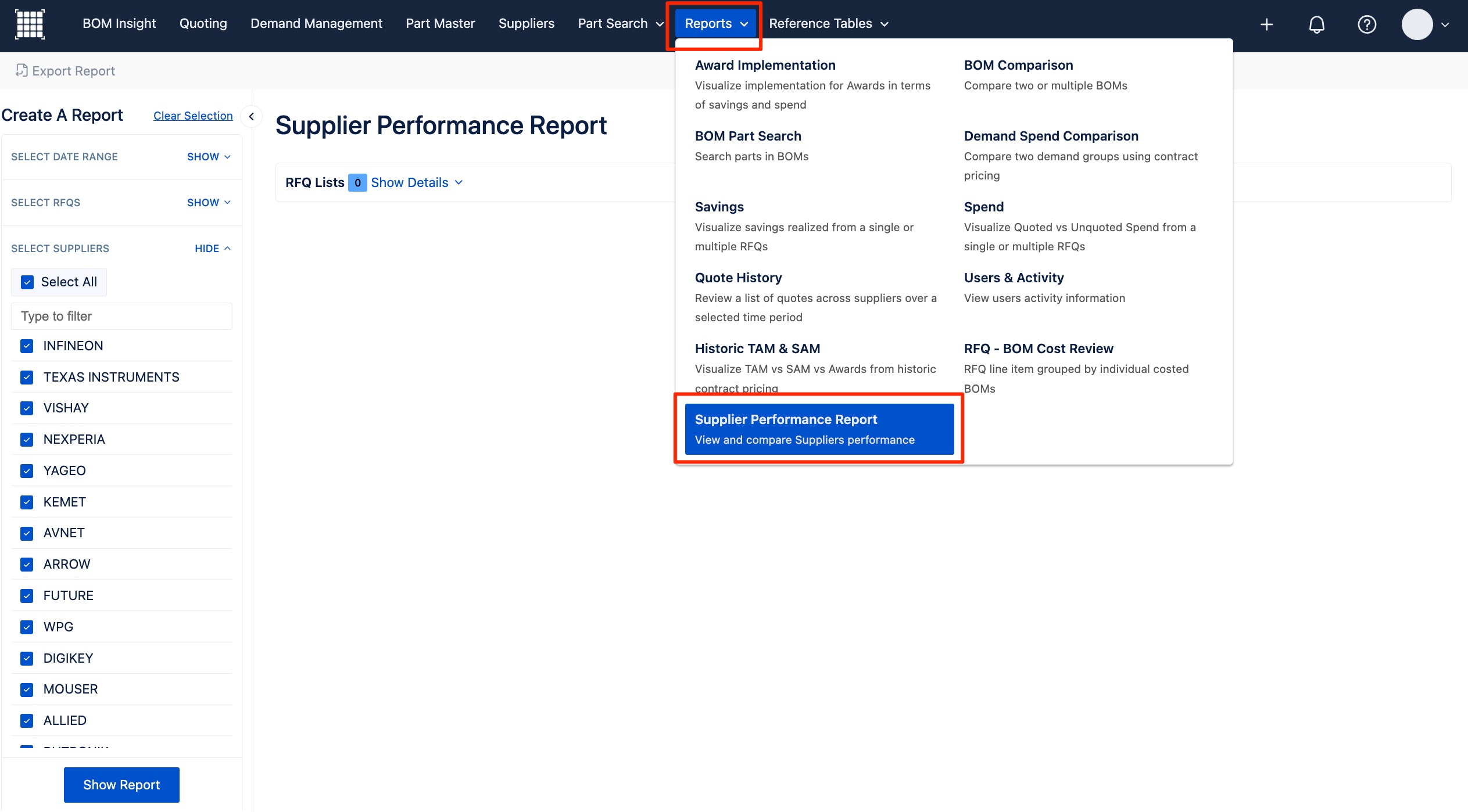Toggle the Select All checkbox
This screenshot has width=1468, height=812.
pyautogui.click(x=27, y=282)
